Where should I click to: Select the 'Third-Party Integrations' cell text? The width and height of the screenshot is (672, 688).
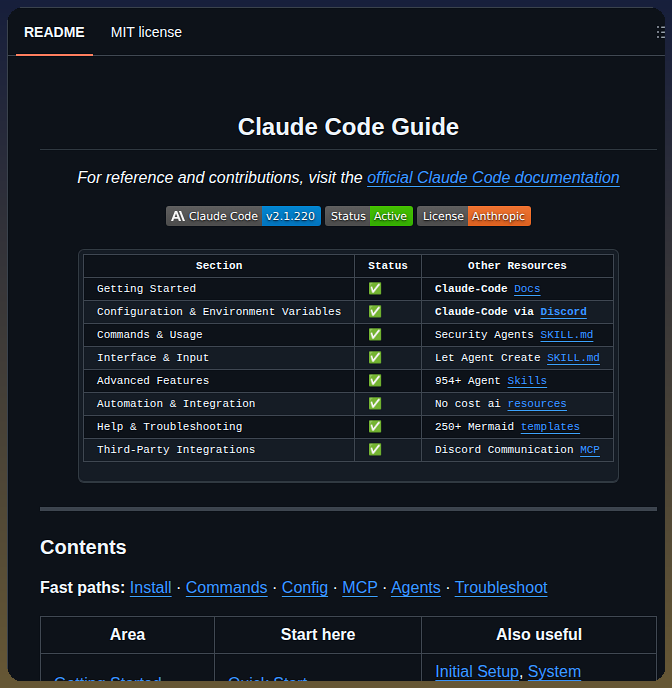pos(176,450)
